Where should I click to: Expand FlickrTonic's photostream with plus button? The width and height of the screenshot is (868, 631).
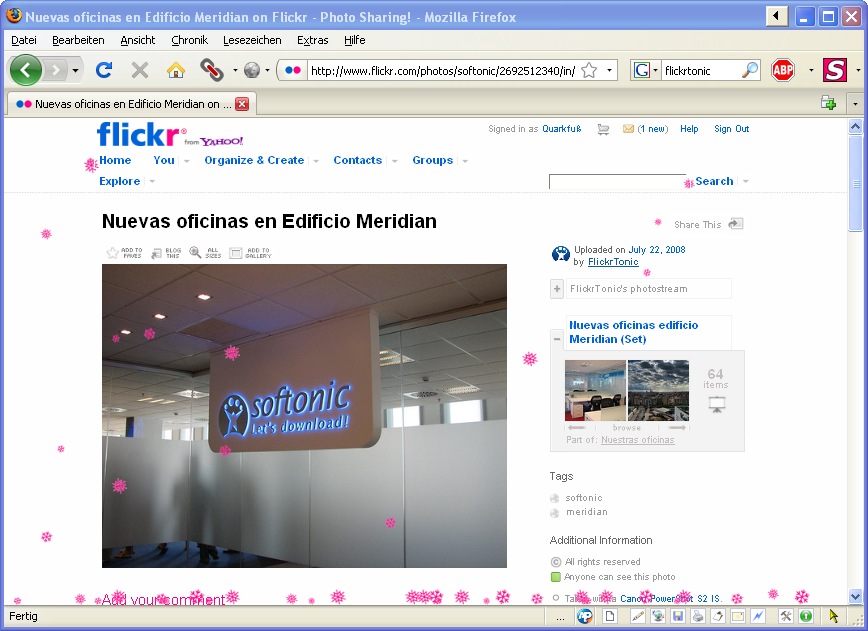tap(557, 288)
